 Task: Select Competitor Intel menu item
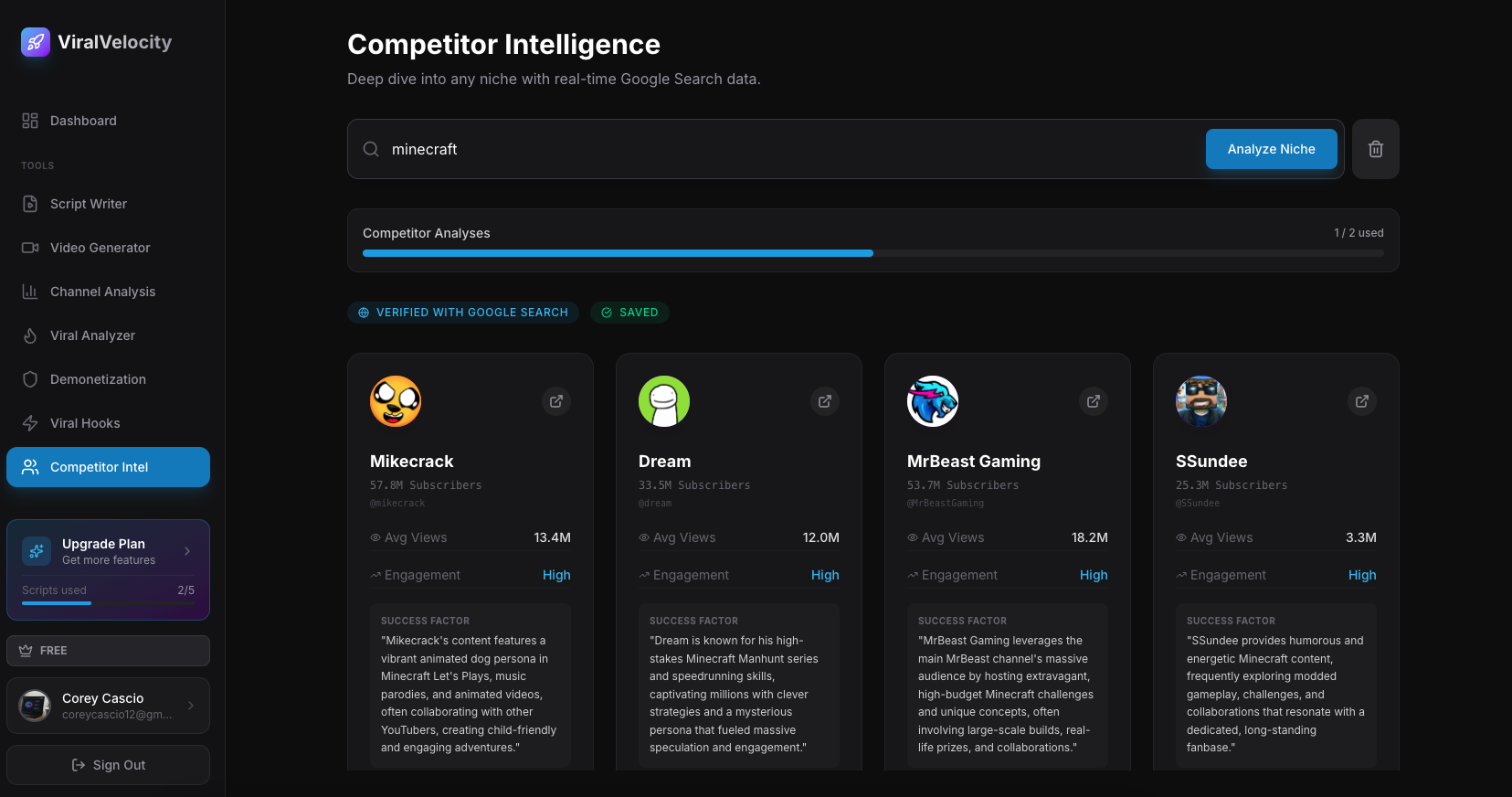[108, 467]
